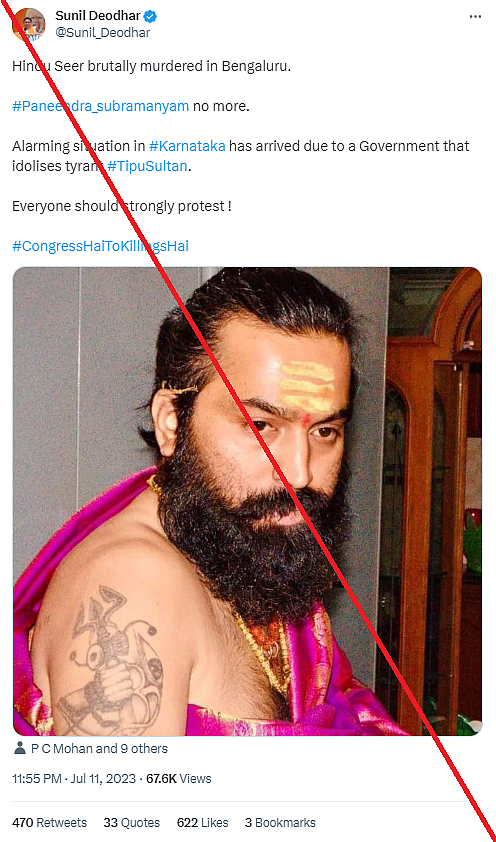496x842 pixels.
Task: Click the tagged people person icon
Action: [20, 748]
